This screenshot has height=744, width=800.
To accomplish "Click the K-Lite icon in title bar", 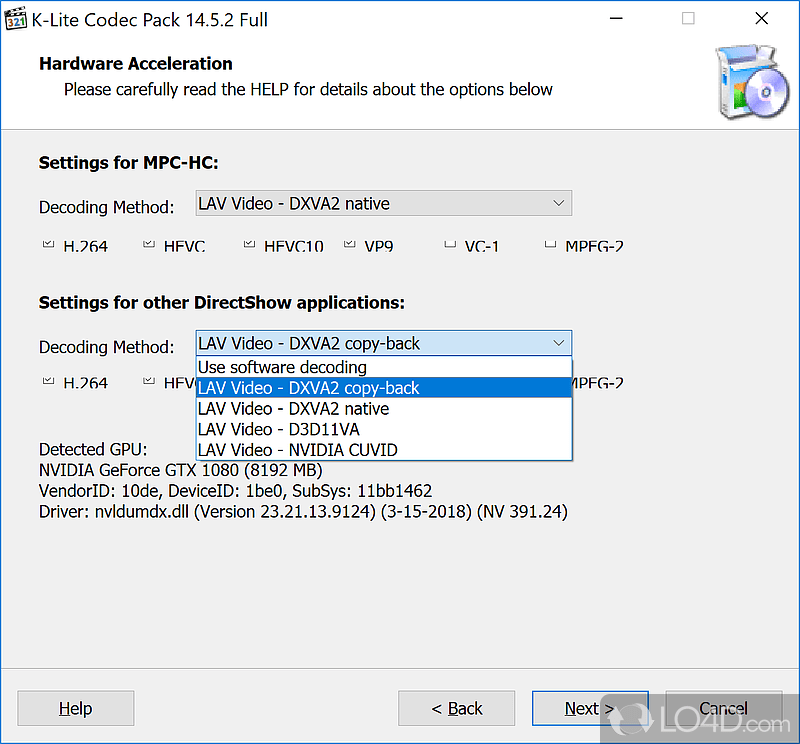I will tap(16, 18).
